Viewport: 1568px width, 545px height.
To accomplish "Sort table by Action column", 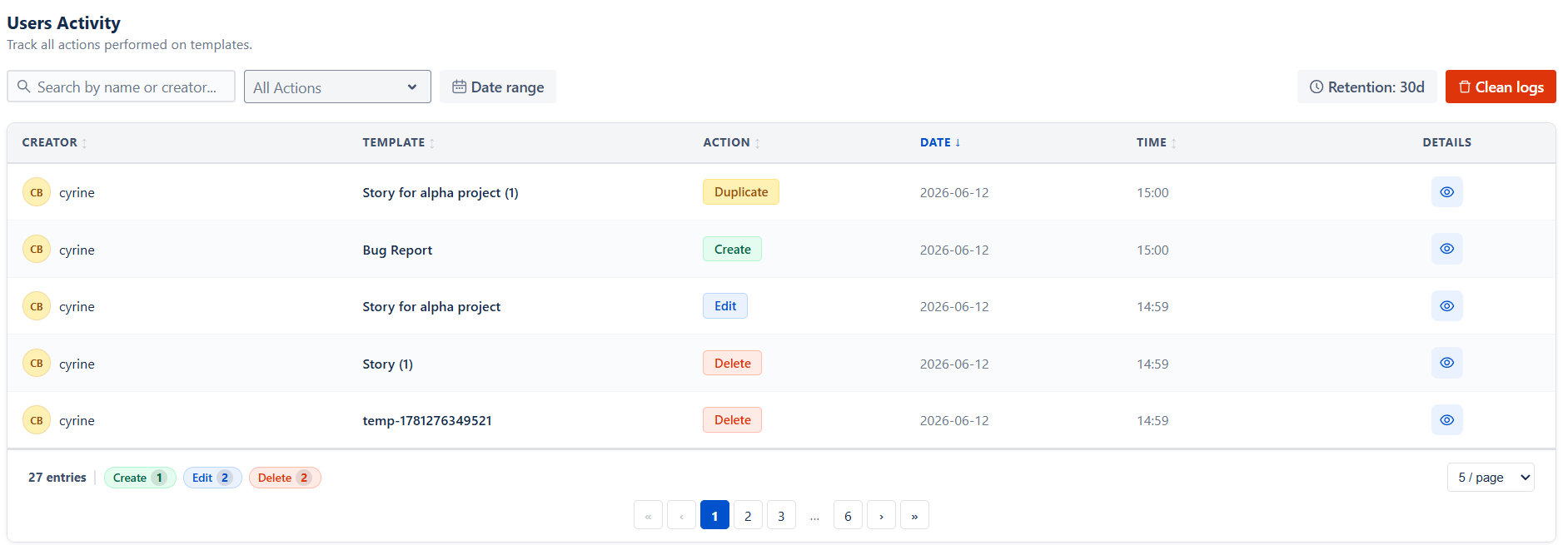I will [731, 142].
